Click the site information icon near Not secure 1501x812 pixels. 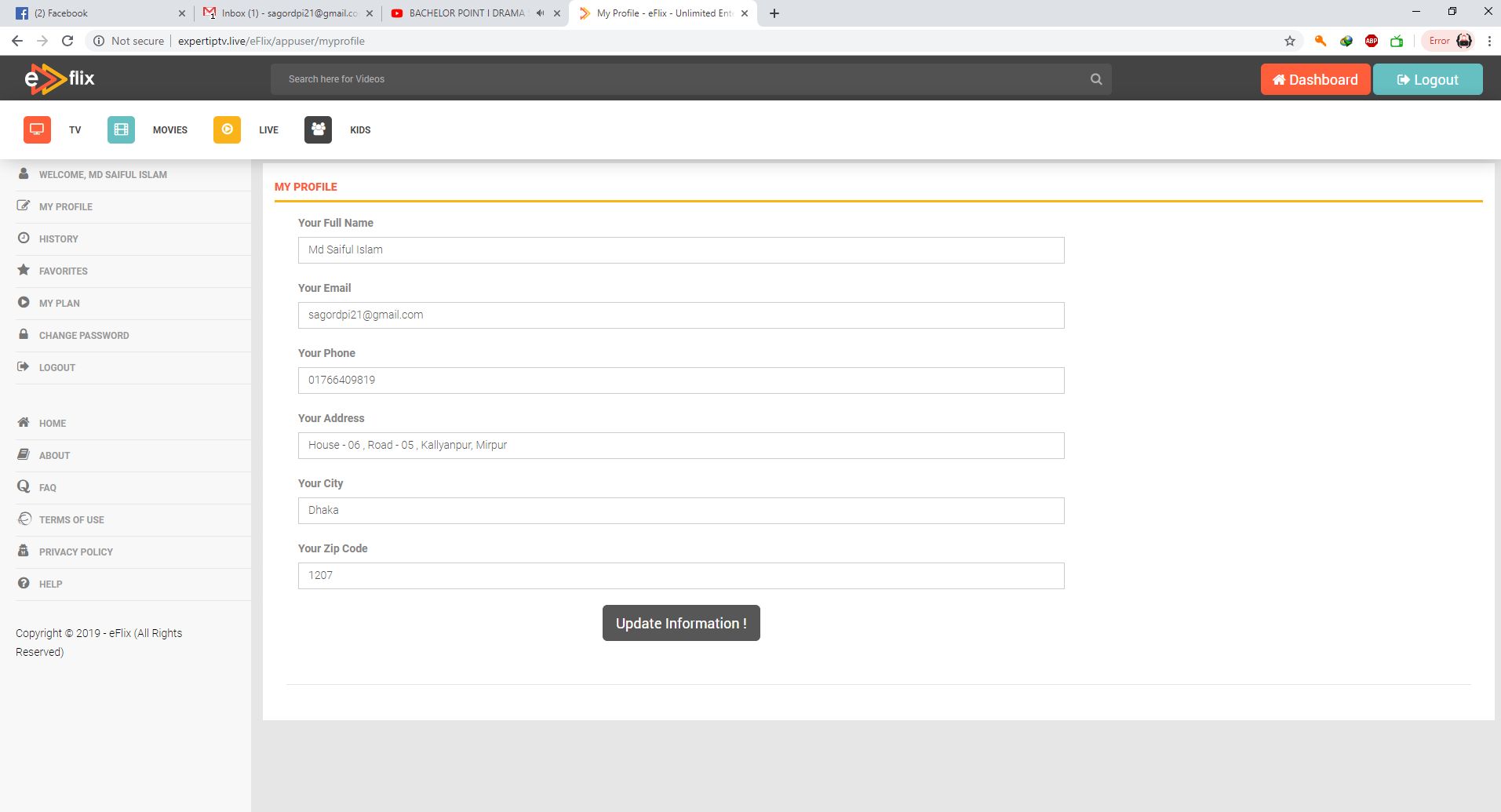tap(99, 41)
